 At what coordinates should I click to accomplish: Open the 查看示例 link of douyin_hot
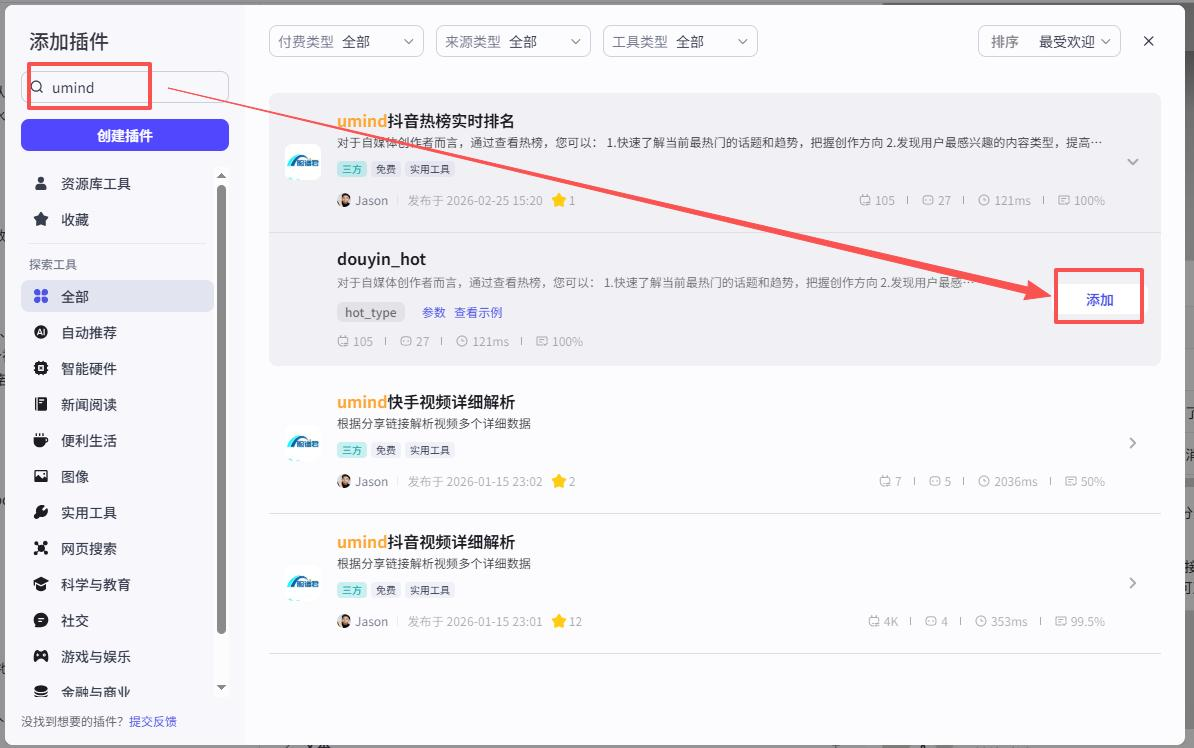(x=478, y=312)
